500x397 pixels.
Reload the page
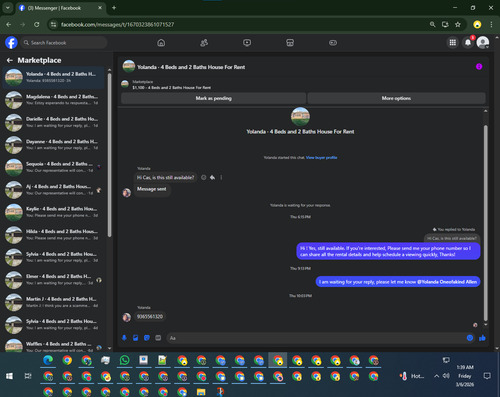[x=37, y=24]
